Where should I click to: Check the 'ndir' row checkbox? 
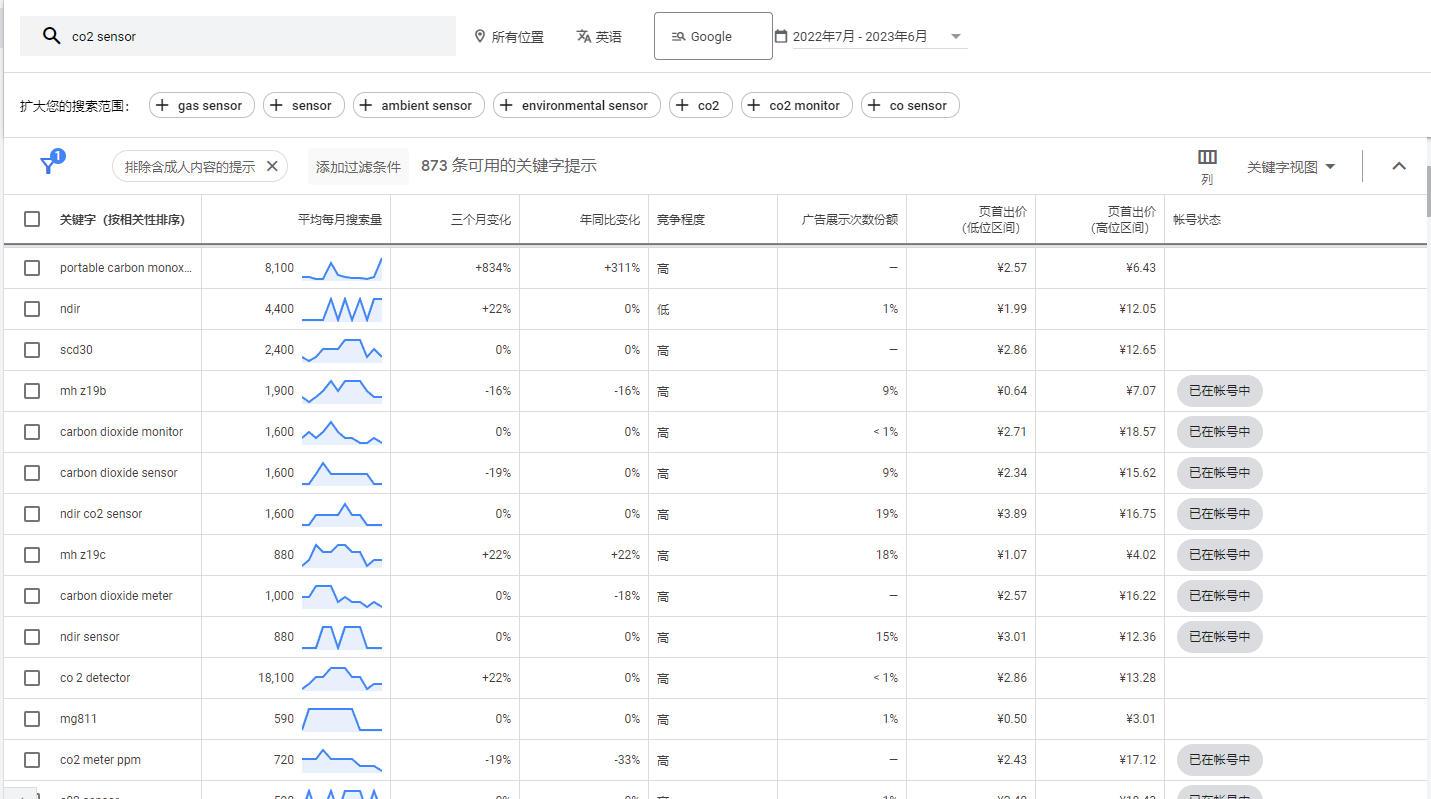click(x=32, y=309)
